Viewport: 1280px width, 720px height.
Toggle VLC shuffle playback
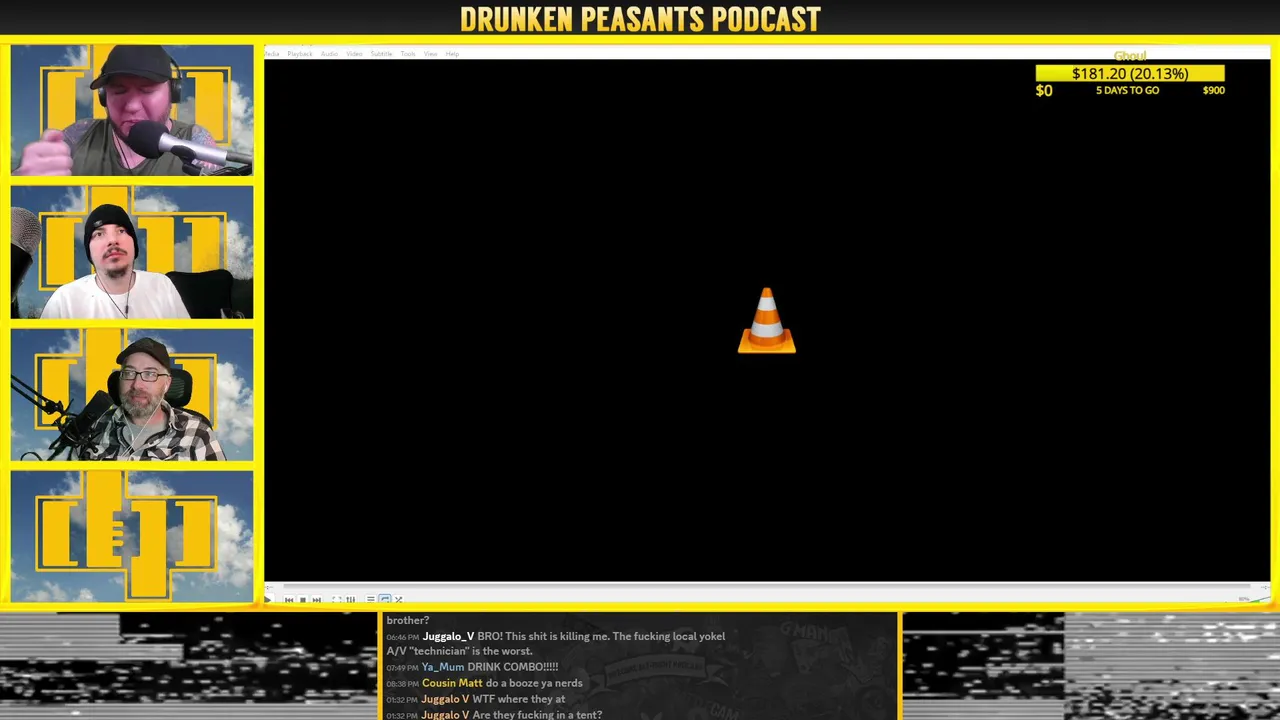(398, 600)
